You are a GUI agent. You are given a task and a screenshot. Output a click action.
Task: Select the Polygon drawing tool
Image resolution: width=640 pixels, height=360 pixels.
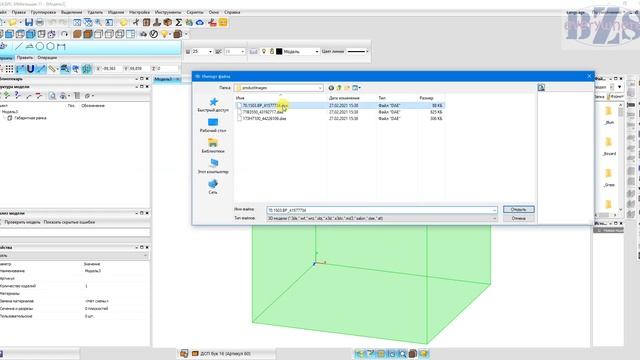pyautogui.click(x=51, y=47)
